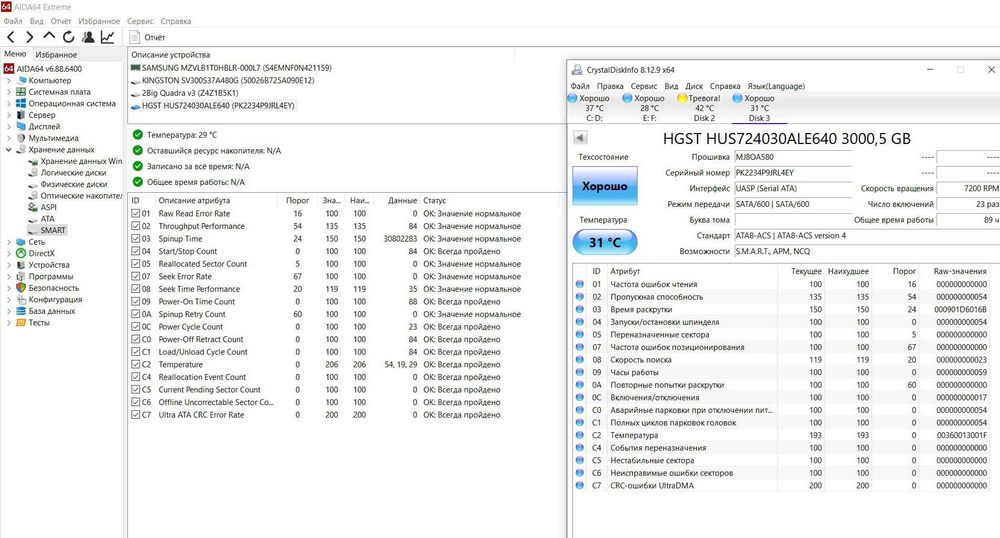Select the Компьютер tree node
Image resolution: width=1000 pixels, height=538 pixels.
coord(50,80)
